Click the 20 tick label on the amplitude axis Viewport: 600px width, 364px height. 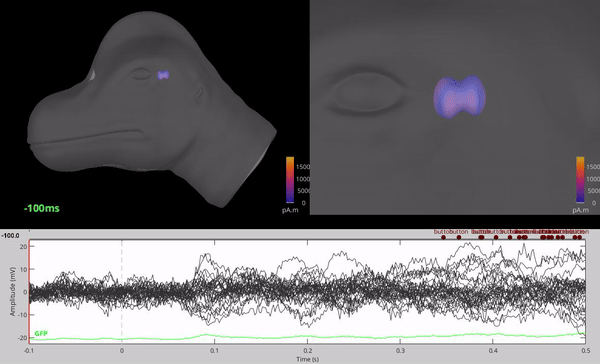pyautogui.click(x=23, y=246)
